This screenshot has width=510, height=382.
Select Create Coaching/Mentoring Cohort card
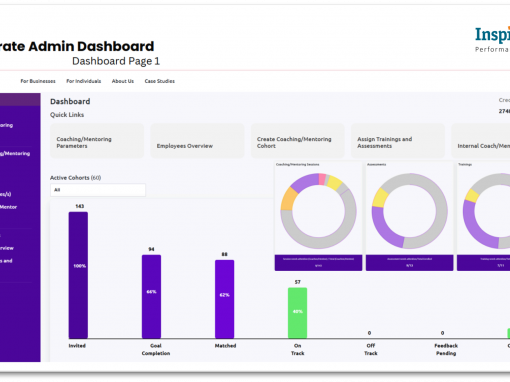coord(298,141)
